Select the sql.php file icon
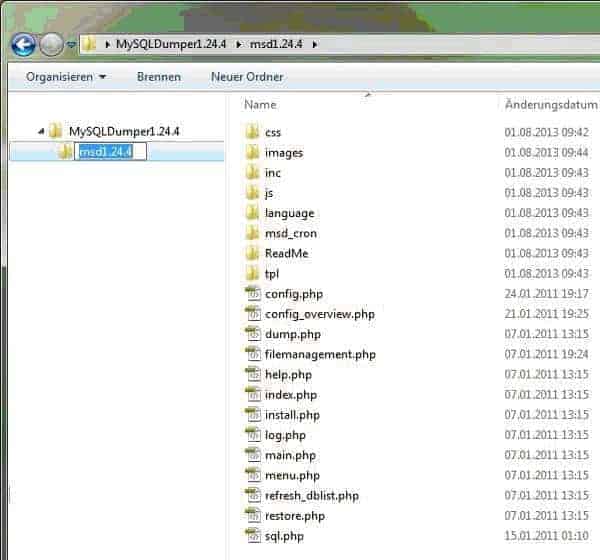 252,535
